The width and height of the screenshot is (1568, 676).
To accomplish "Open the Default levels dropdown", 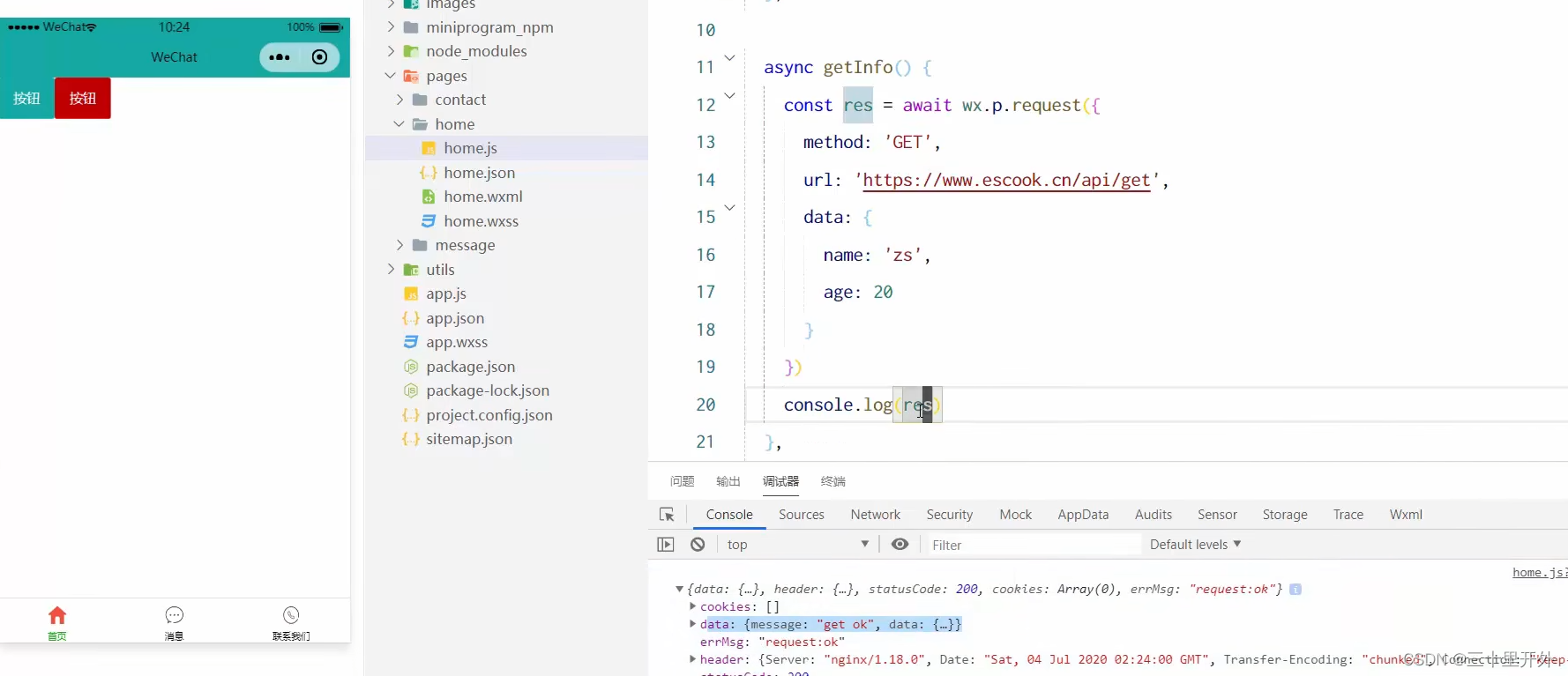I will pos(1195,545).
